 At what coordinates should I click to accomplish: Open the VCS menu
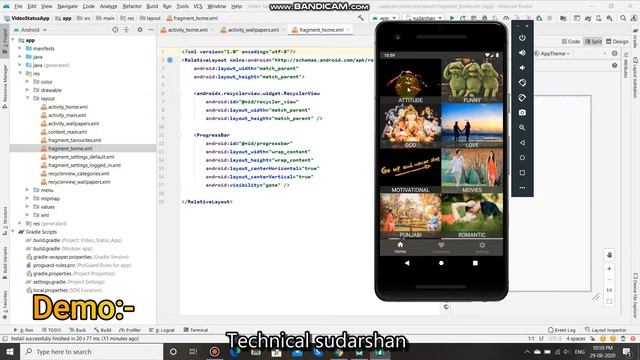click(x=198, y=7)
